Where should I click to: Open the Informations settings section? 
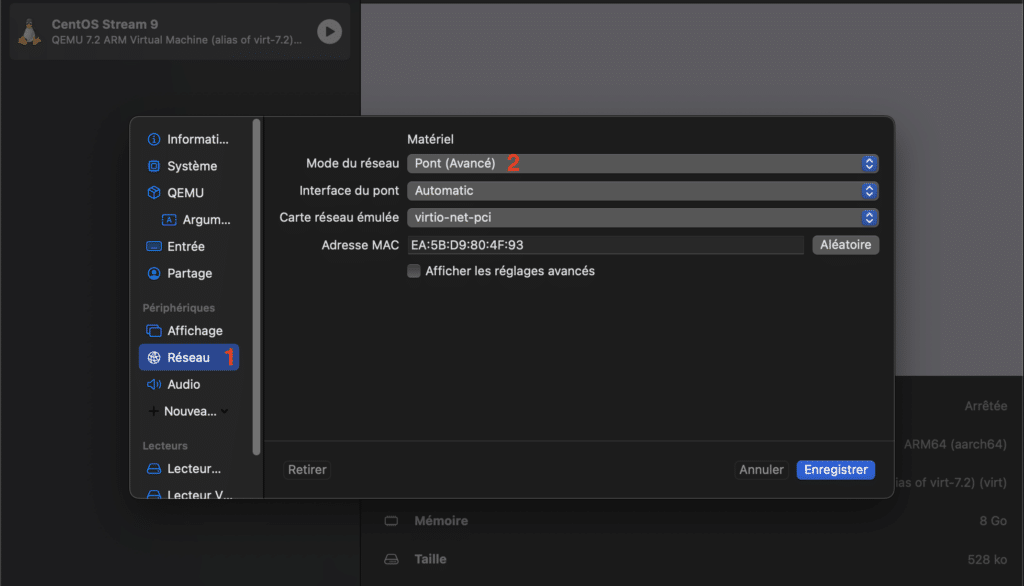(189, 139)
